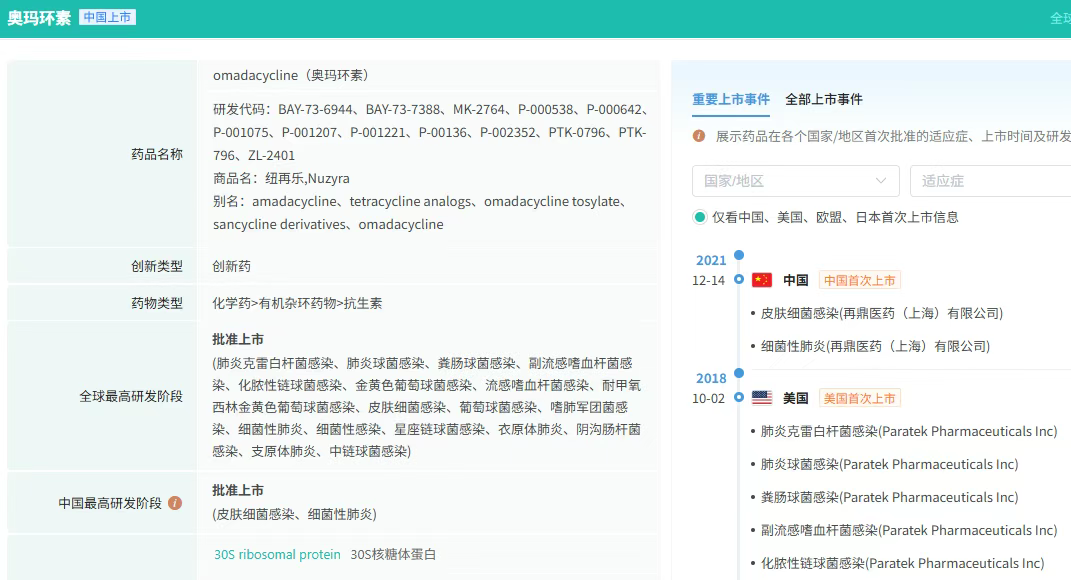Click the 2021 timeline top dot
Viewport: 1071px width, 580px height.
[739, 255]
